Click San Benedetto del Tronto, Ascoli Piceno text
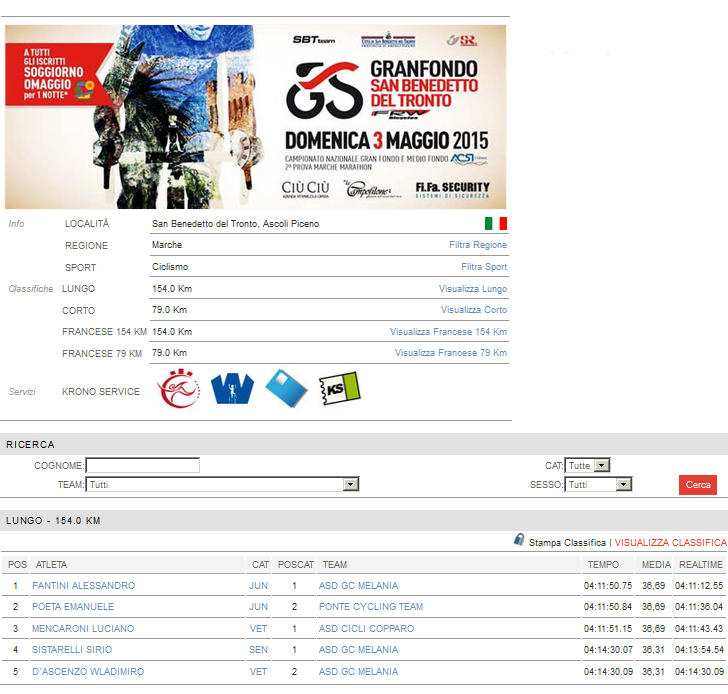This screenshot has width=728, height=694. coord(235,224)
